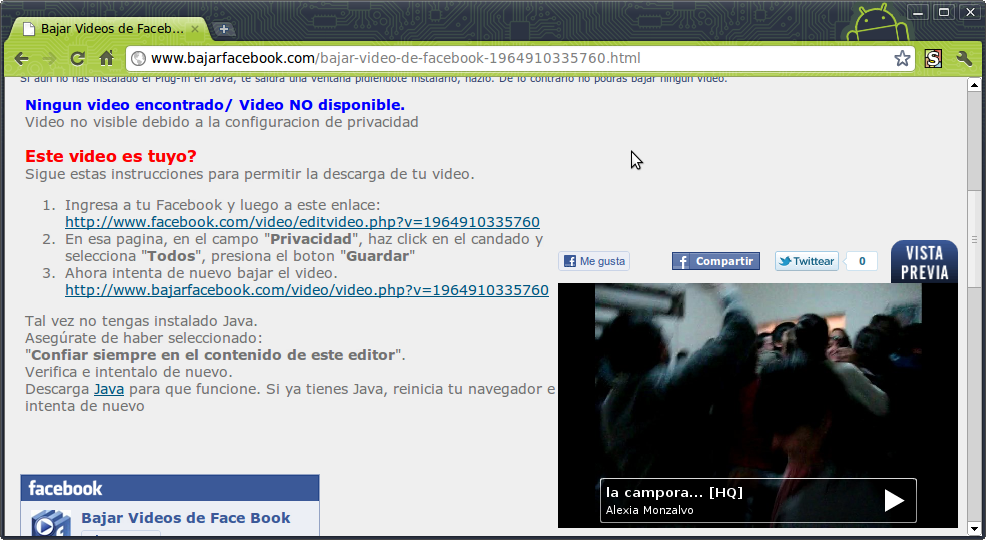Click the Facebook Compartir button
Viewport: 986px width, 540px height.
[x=716, y=261]
